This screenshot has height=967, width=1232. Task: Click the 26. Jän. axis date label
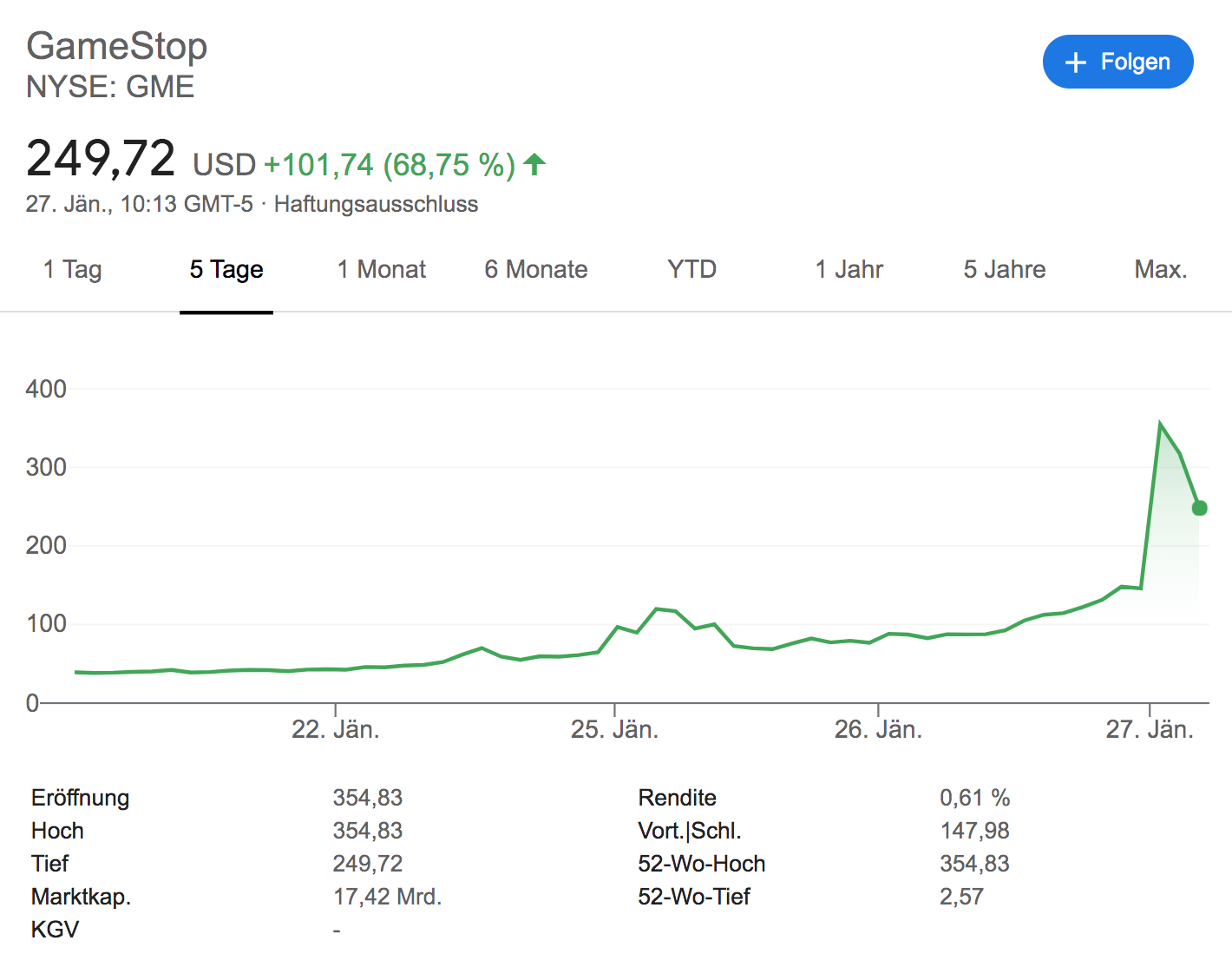[878, 729]
